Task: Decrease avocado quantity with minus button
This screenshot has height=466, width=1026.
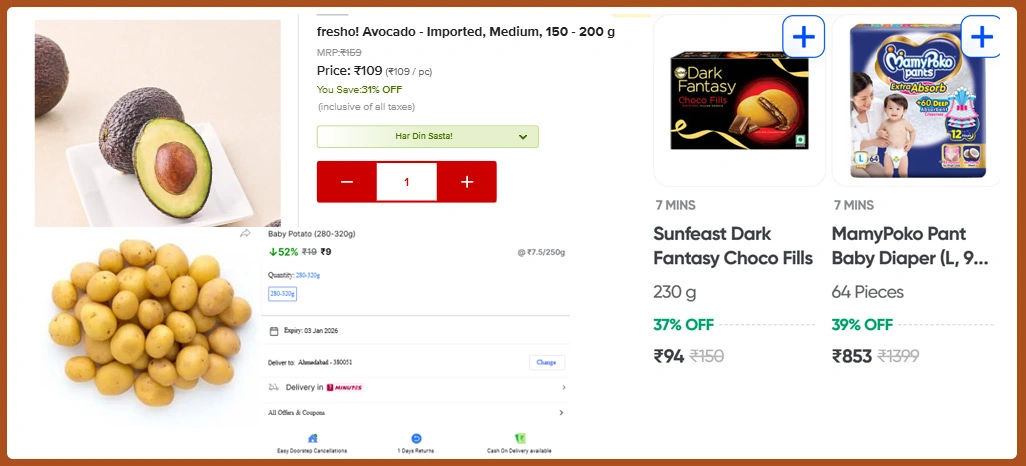Action: [x=347, y=182]
